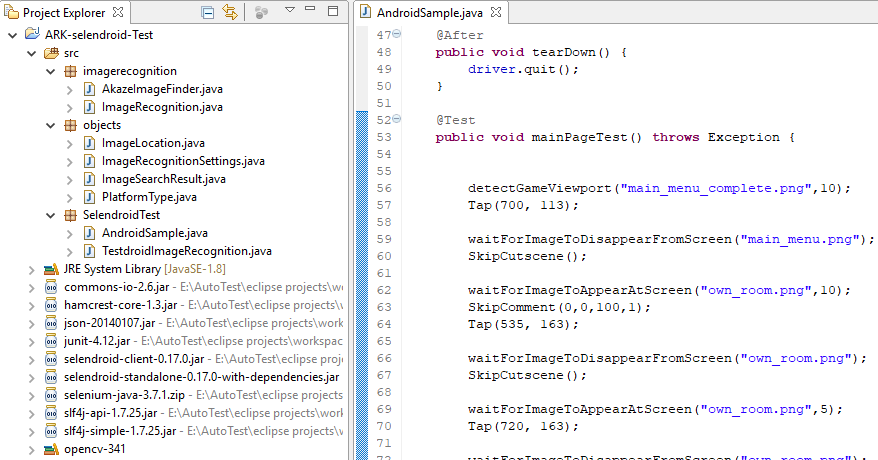Minimize the Project Explorer view

click(310, 9)
